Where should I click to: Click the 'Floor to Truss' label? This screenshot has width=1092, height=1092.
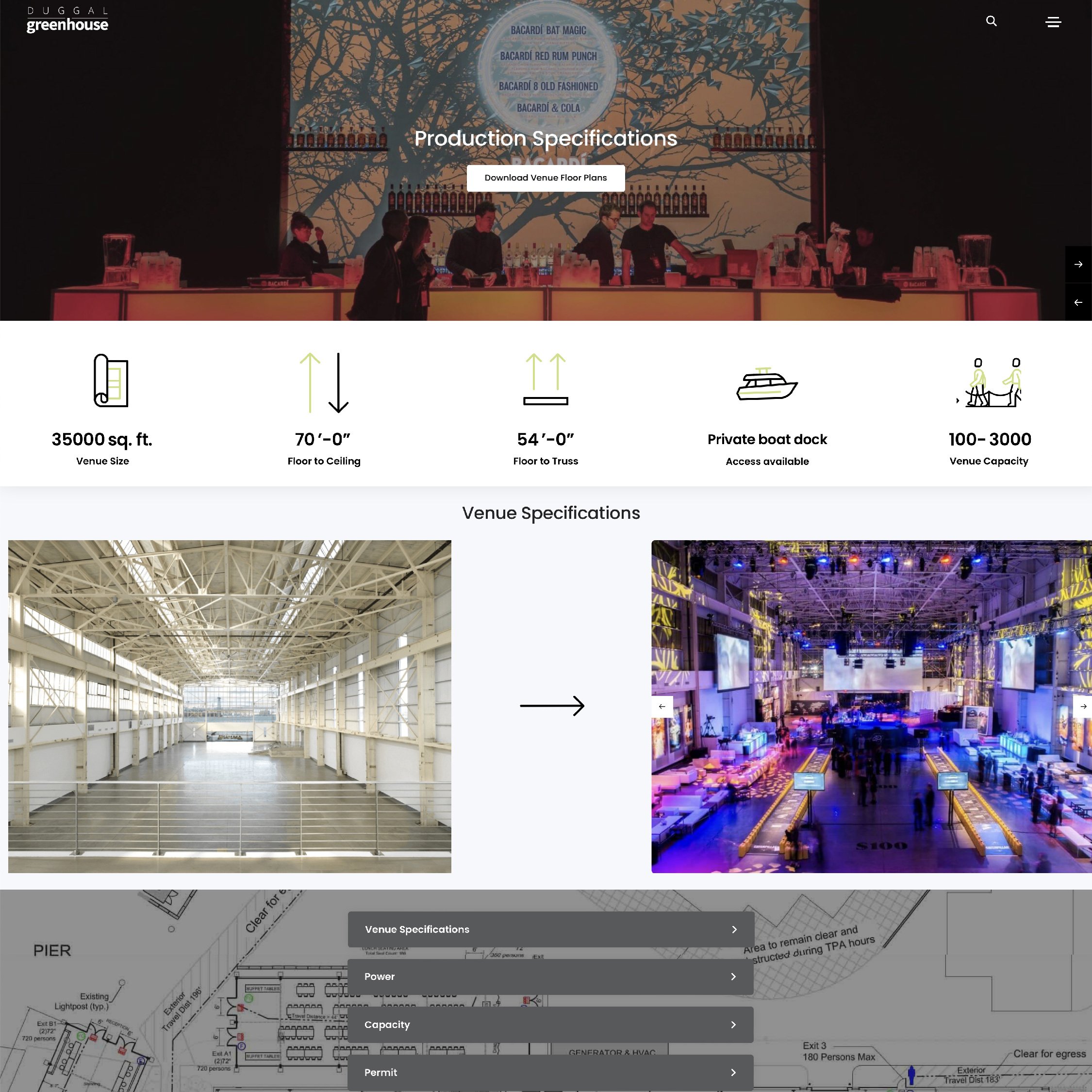coord(546,461)
